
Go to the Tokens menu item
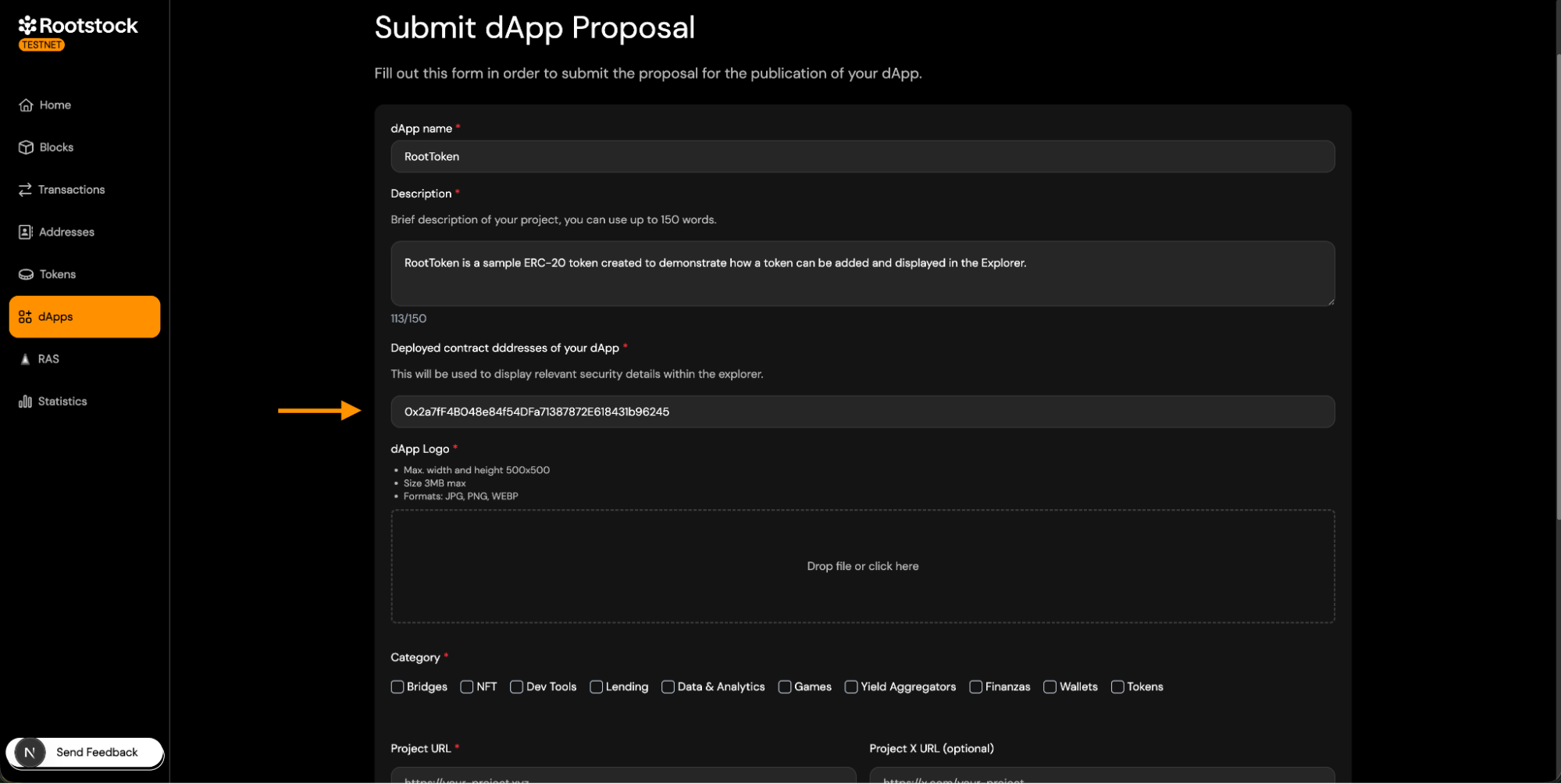point(58,275)
